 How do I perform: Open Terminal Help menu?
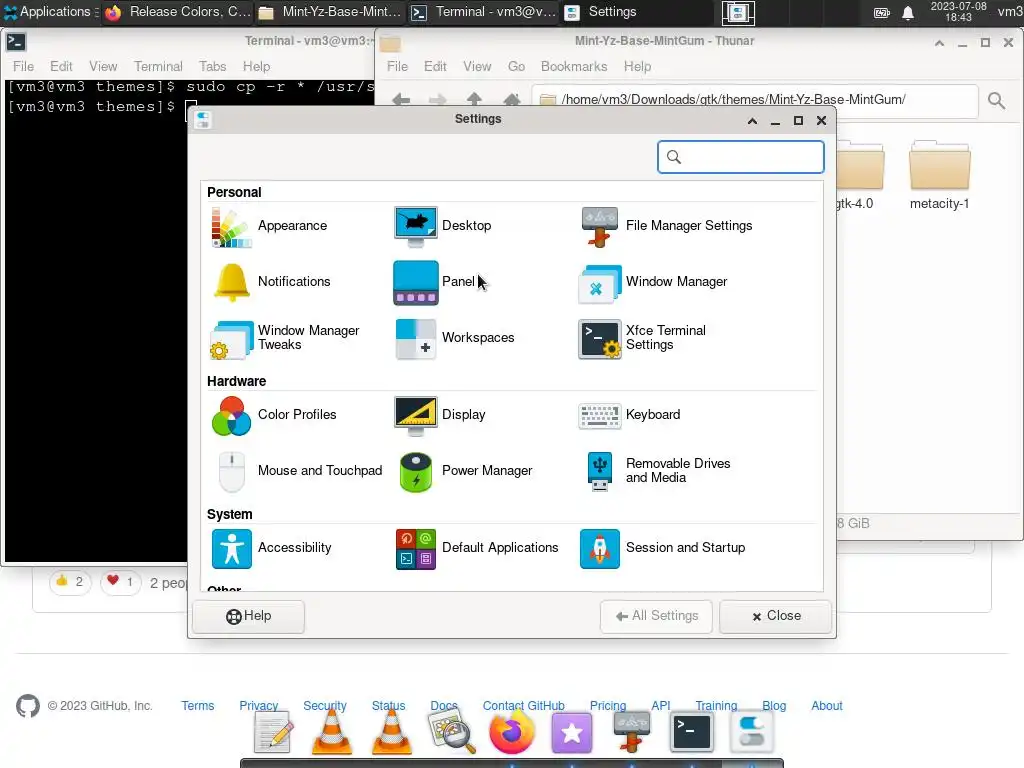[x=256, y=67]
